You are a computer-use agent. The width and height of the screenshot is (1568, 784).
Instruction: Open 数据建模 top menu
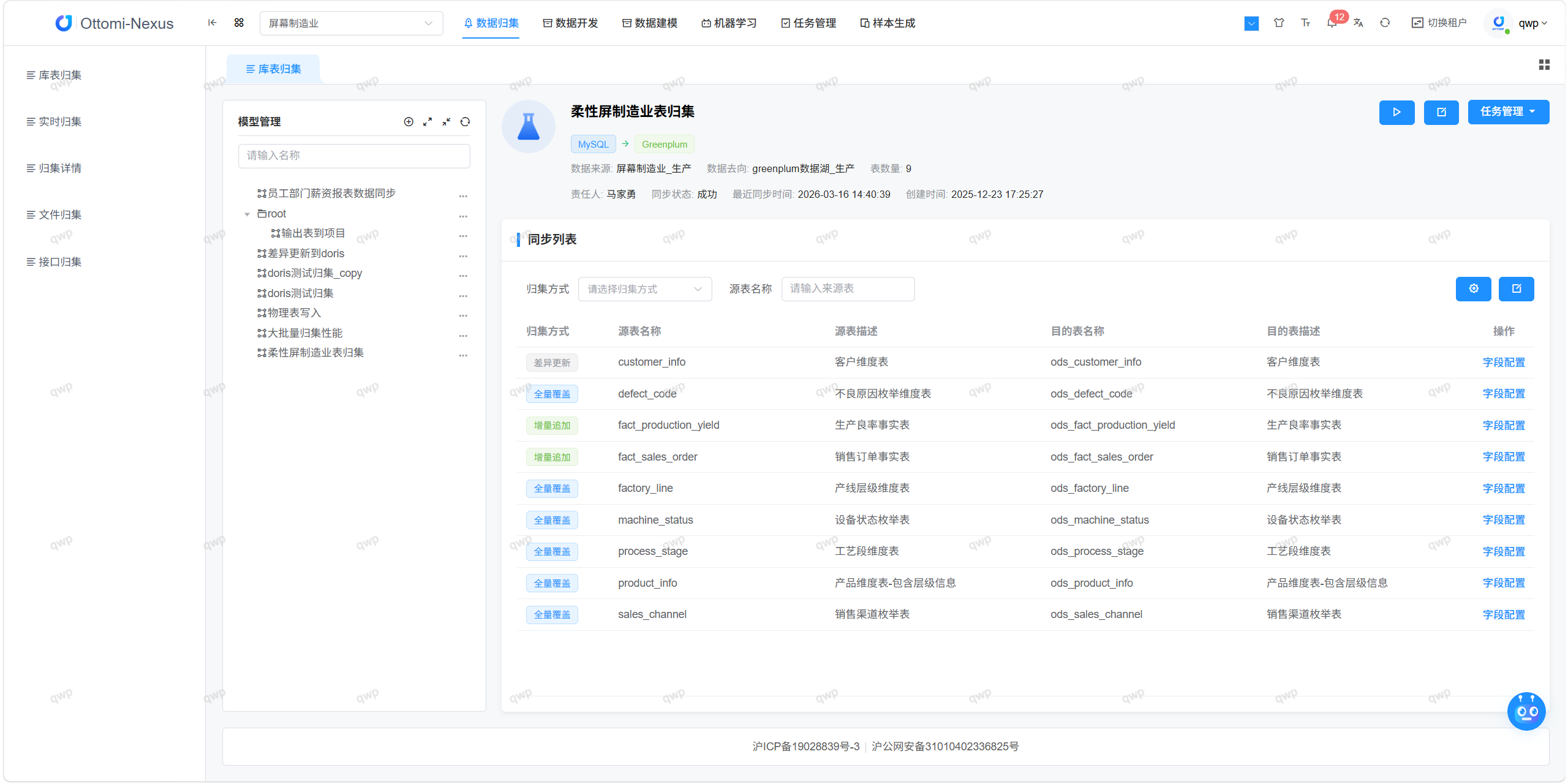(x=649, y=23)
